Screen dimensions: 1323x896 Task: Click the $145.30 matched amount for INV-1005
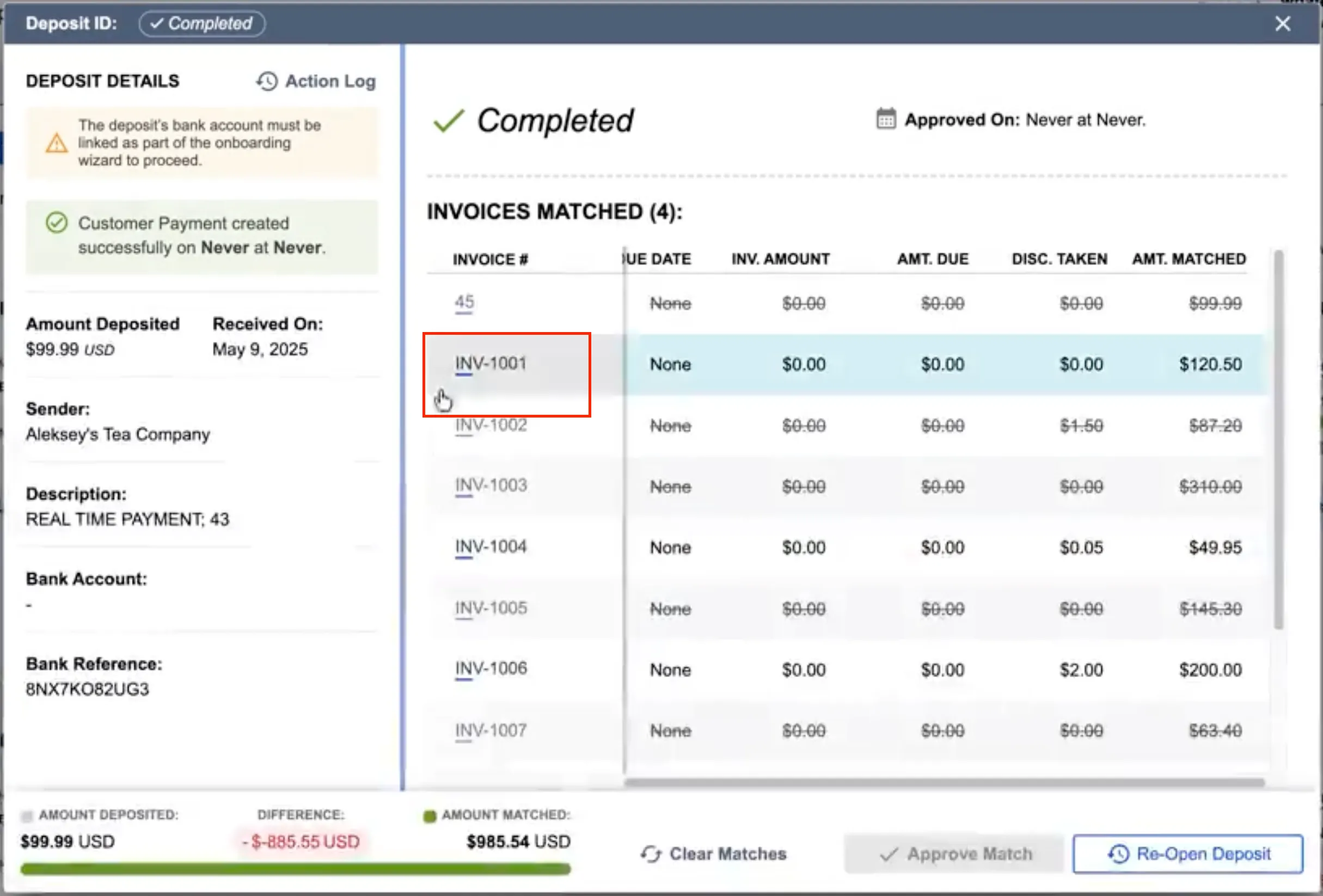(x=1210, y=609)
